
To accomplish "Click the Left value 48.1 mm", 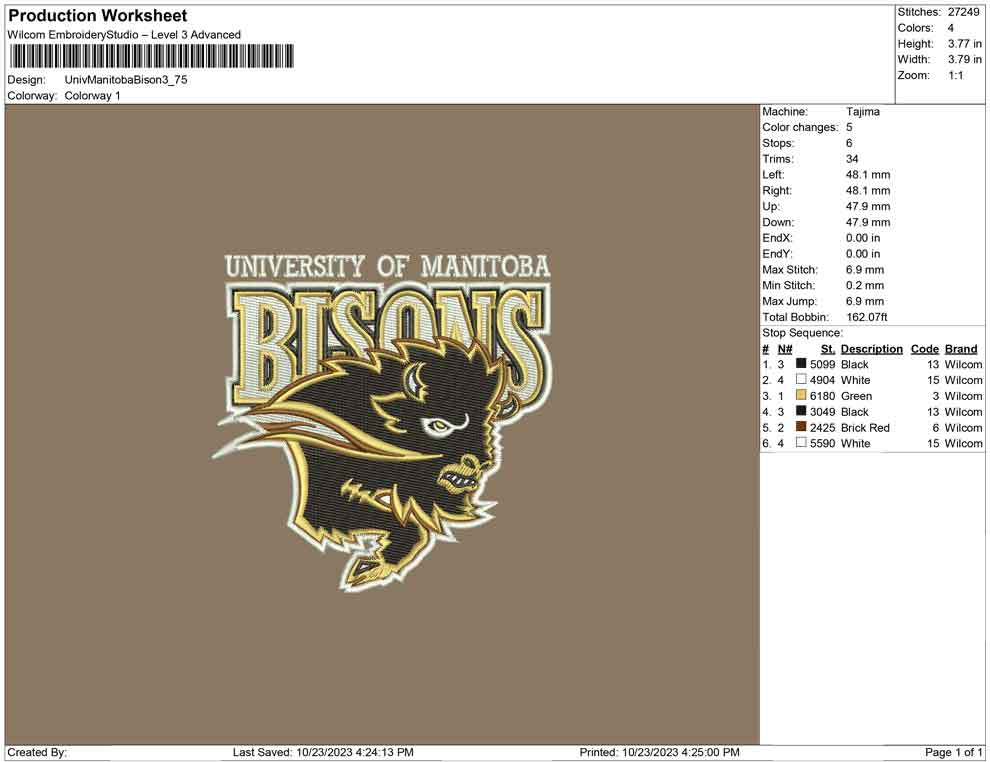I will [x=868, y=174].
